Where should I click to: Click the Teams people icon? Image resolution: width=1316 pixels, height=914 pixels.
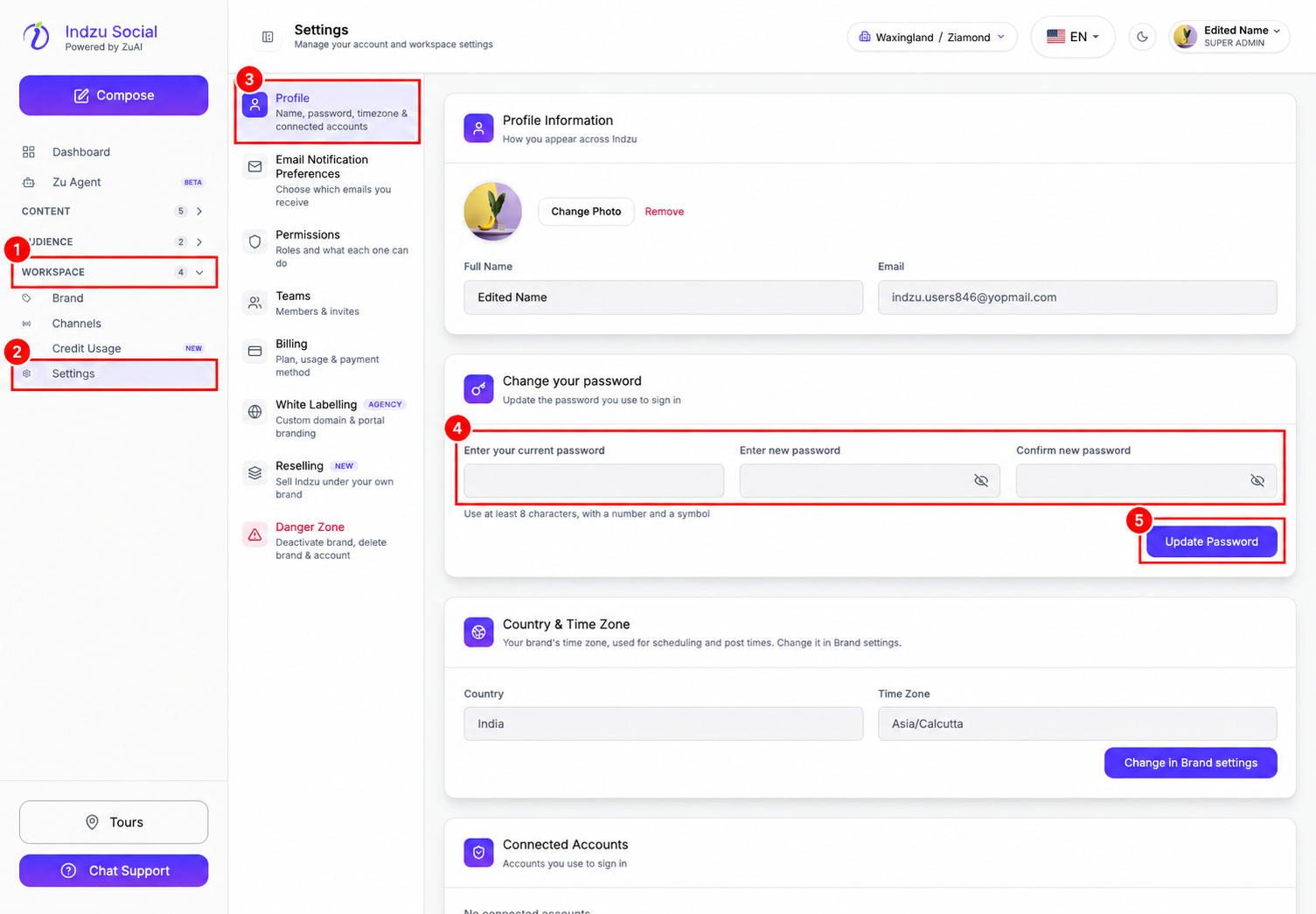(x=254, y=303)
